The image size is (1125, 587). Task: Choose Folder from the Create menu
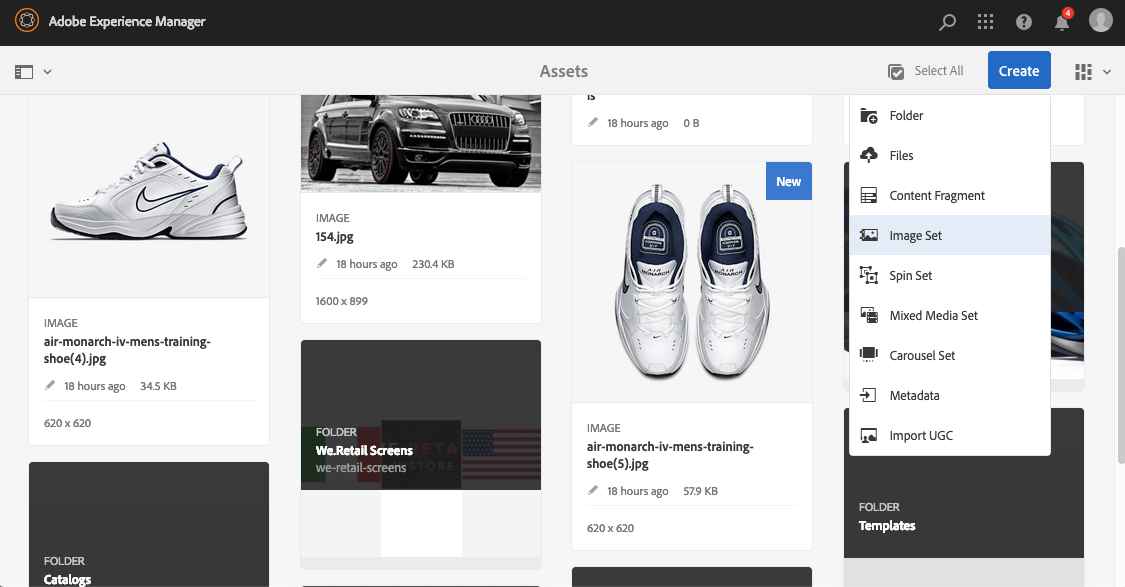pos(950,116)
